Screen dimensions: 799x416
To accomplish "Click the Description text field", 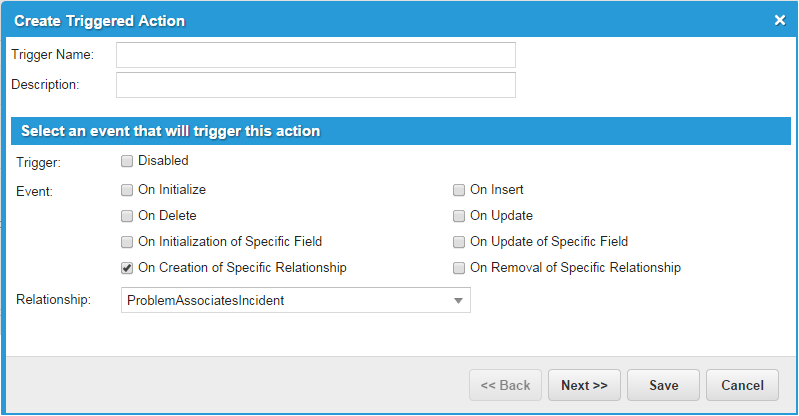I will pos(315,85).
